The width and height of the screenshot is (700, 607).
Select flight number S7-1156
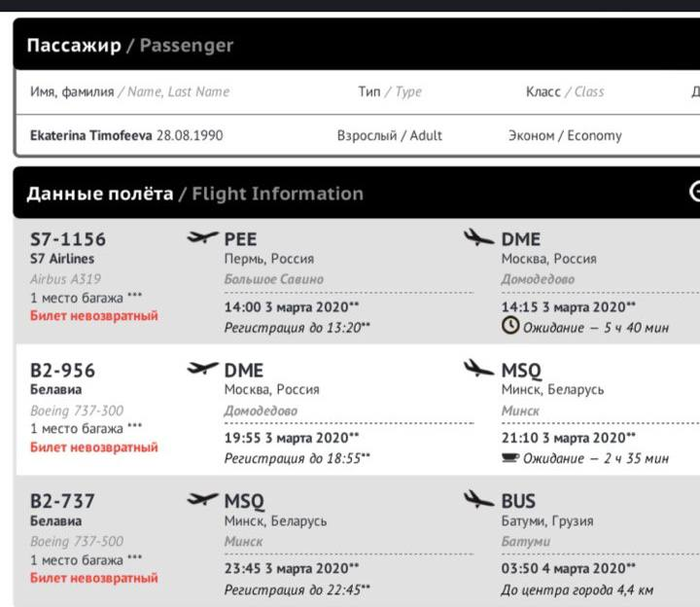(x=68, y=240)
